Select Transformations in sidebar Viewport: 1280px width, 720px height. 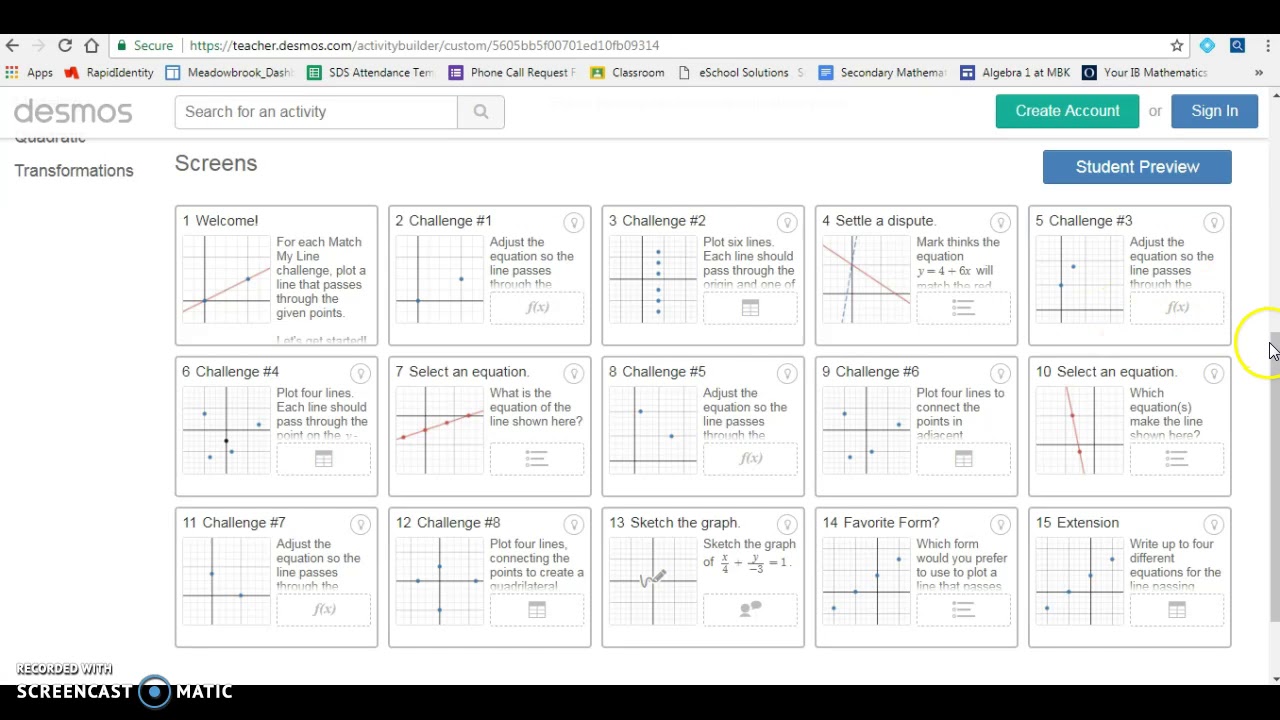pos(74,171)
